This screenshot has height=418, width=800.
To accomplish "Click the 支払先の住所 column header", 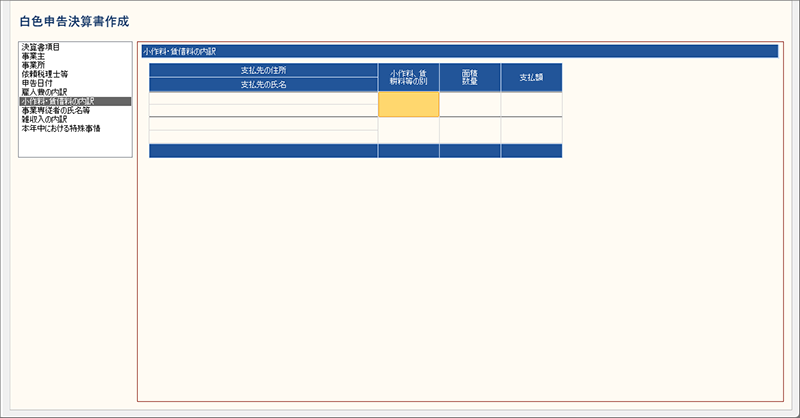I will point(263,70).
